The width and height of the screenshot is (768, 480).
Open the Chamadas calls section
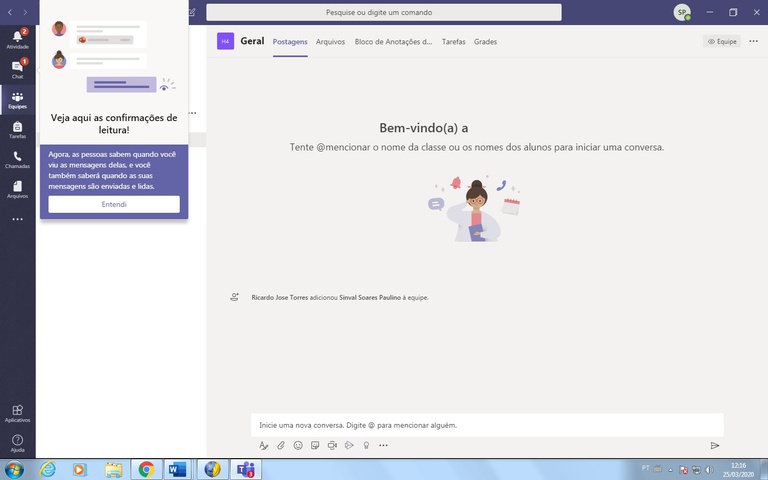pyautogui.click(x=17, y=159)
